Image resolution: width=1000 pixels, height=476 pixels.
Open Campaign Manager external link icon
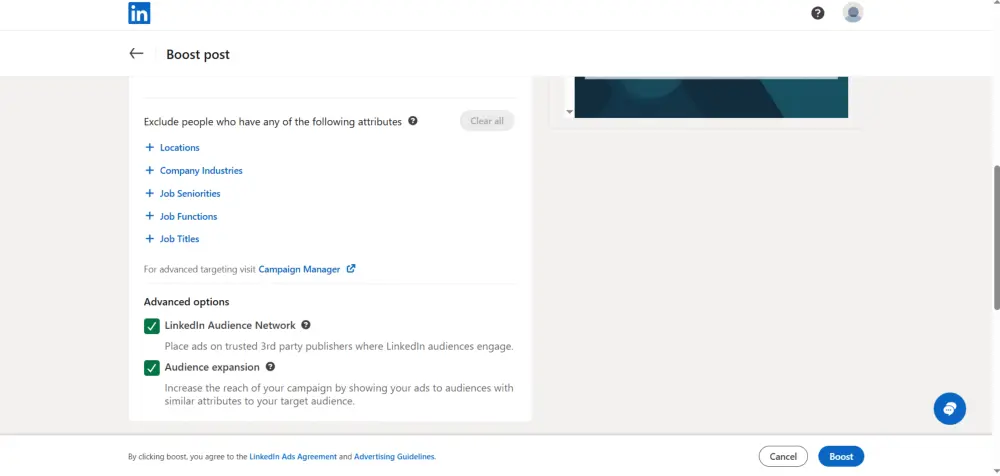click(x=351, y=269)
